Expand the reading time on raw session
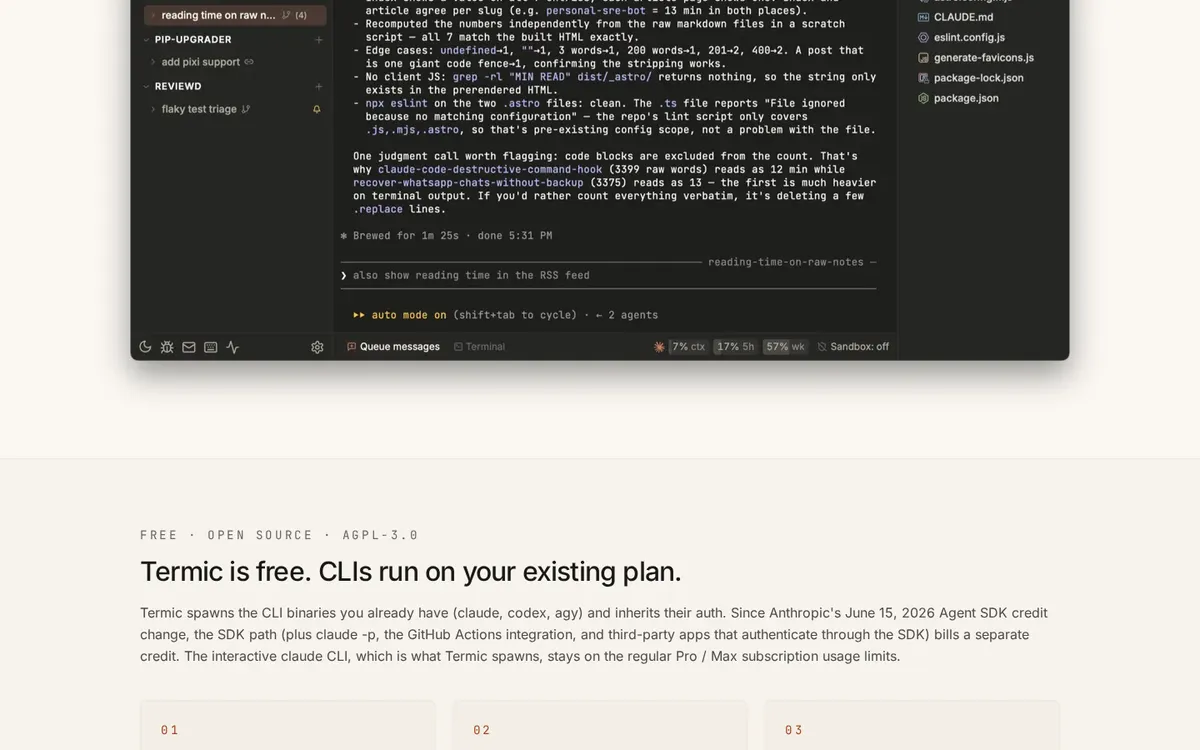Screen dimensions: 1200x750 click(153, 15)
